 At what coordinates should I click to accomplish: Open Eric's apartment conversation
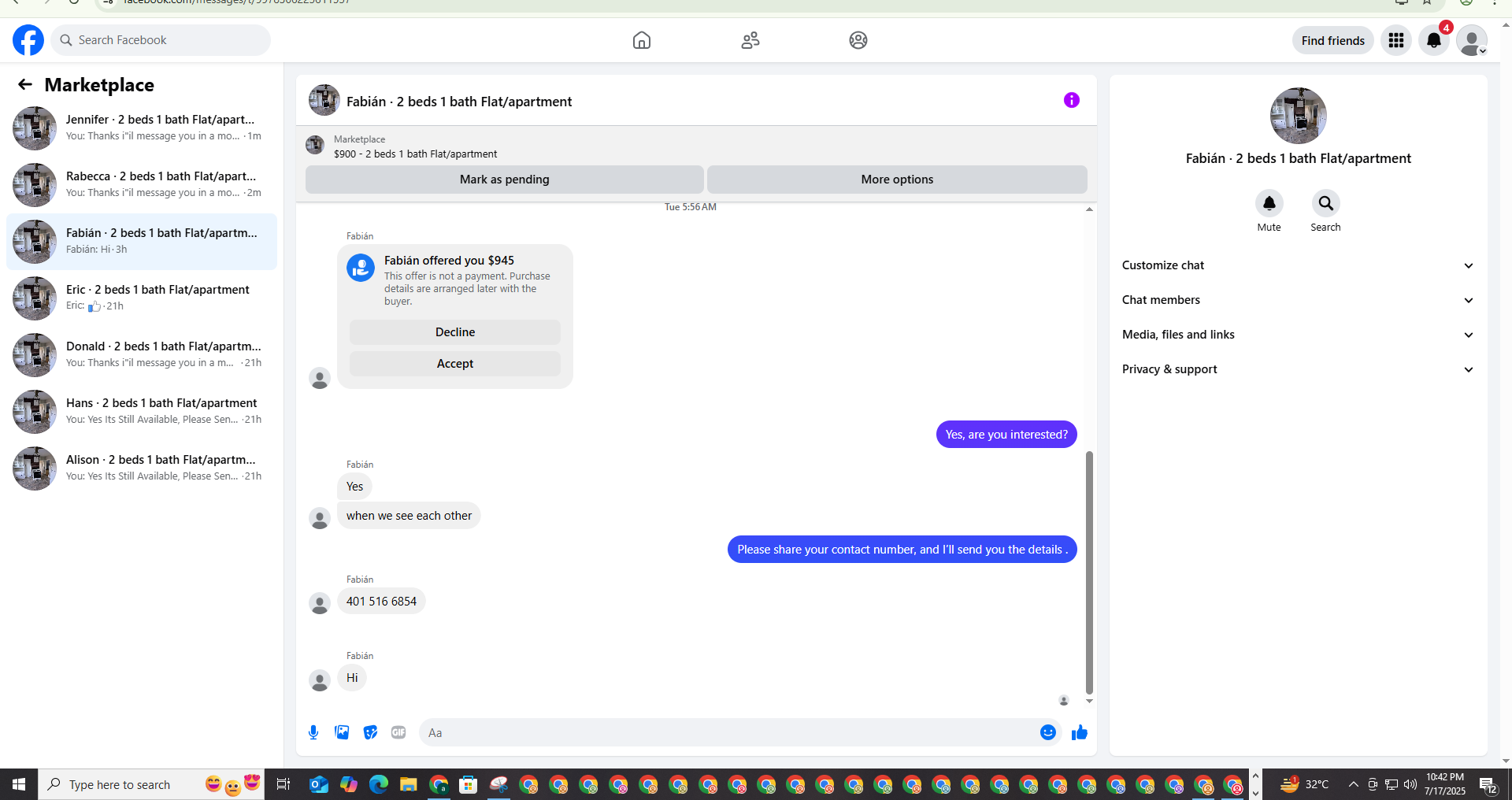click(x=142, y=298)
